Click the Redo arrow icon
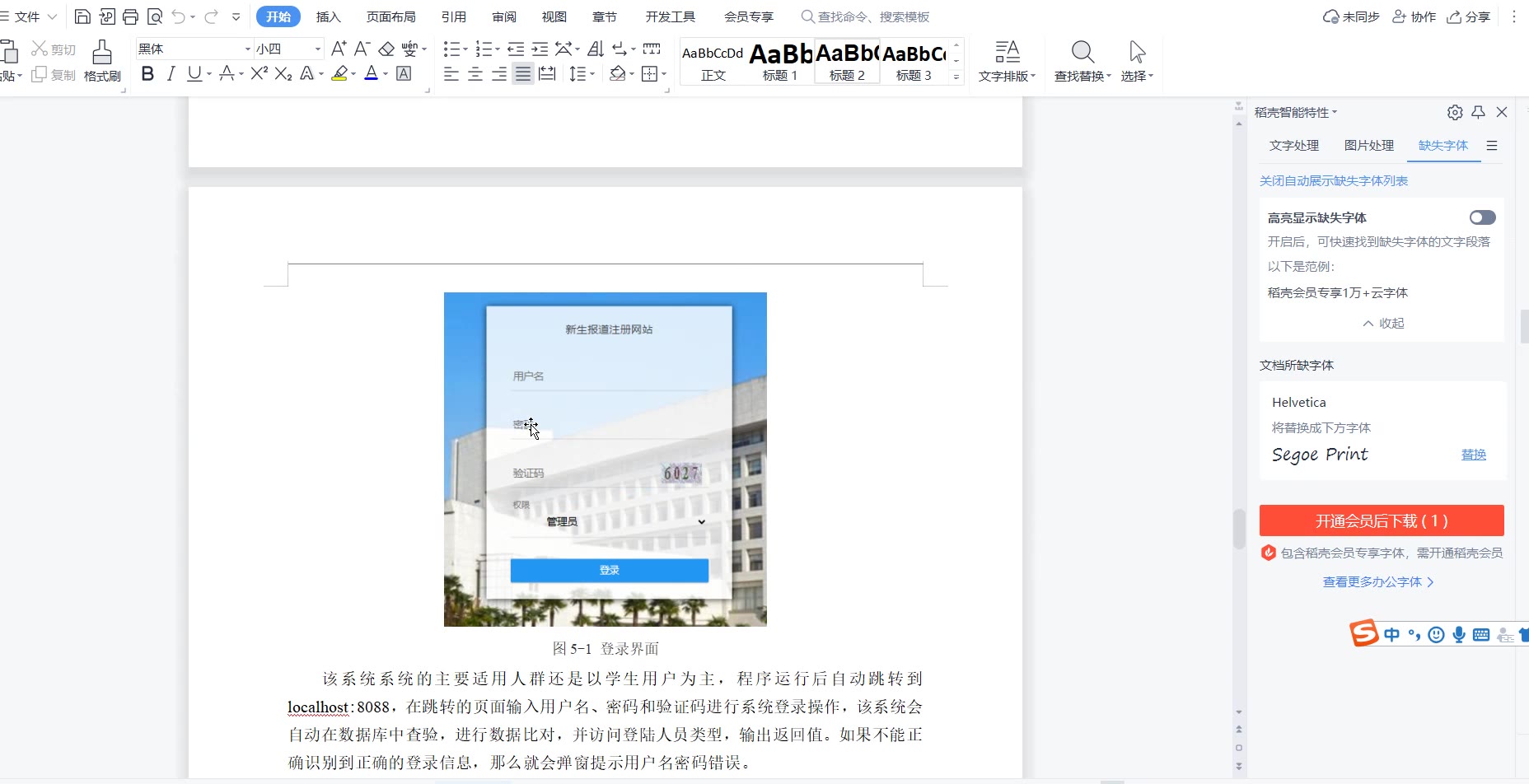The height and width of the screenshot is (784, 1529). [211, 16]
